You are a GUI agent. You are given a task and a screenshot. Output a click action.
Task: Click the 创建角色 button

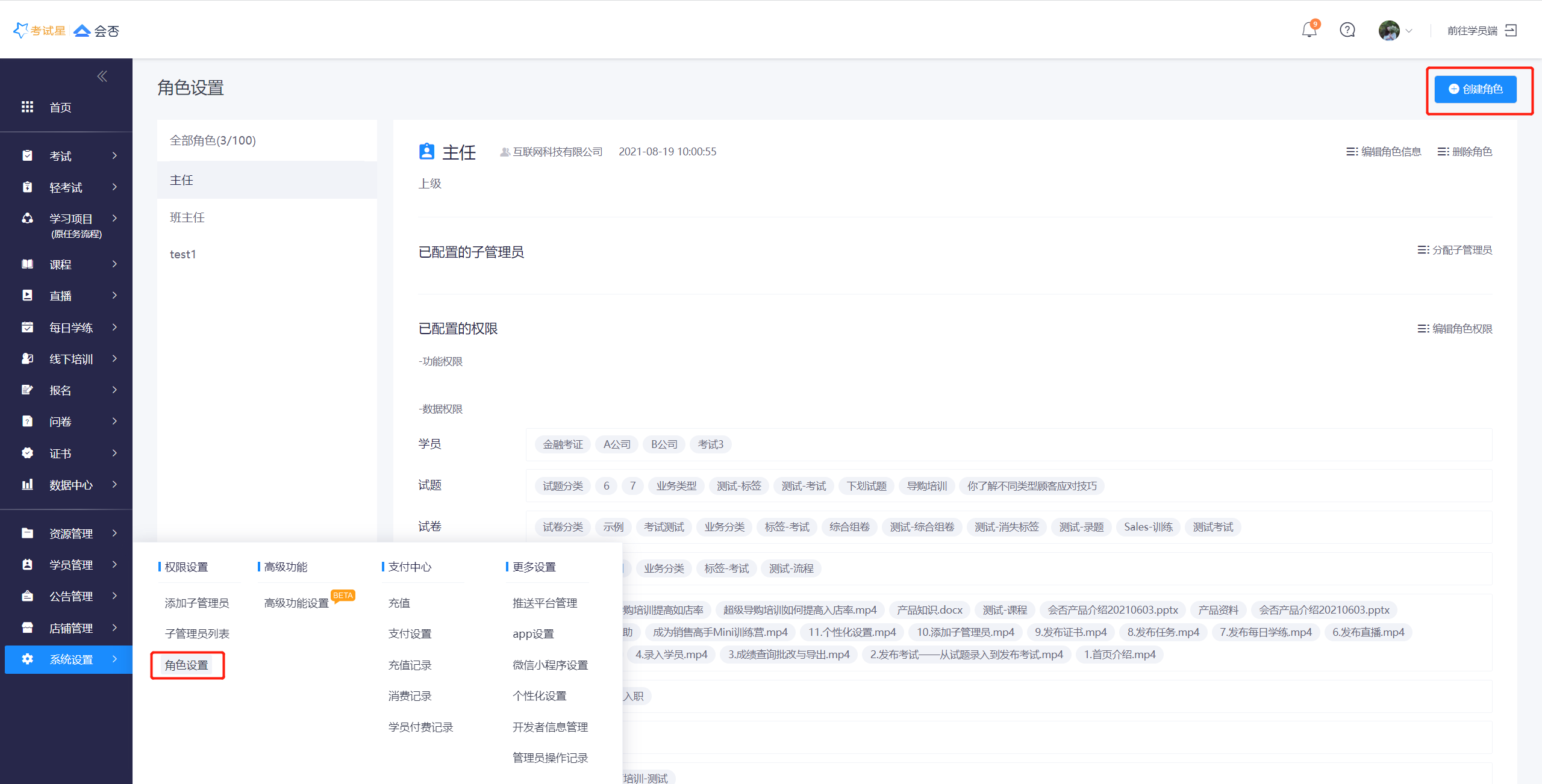click(1475, 89)
